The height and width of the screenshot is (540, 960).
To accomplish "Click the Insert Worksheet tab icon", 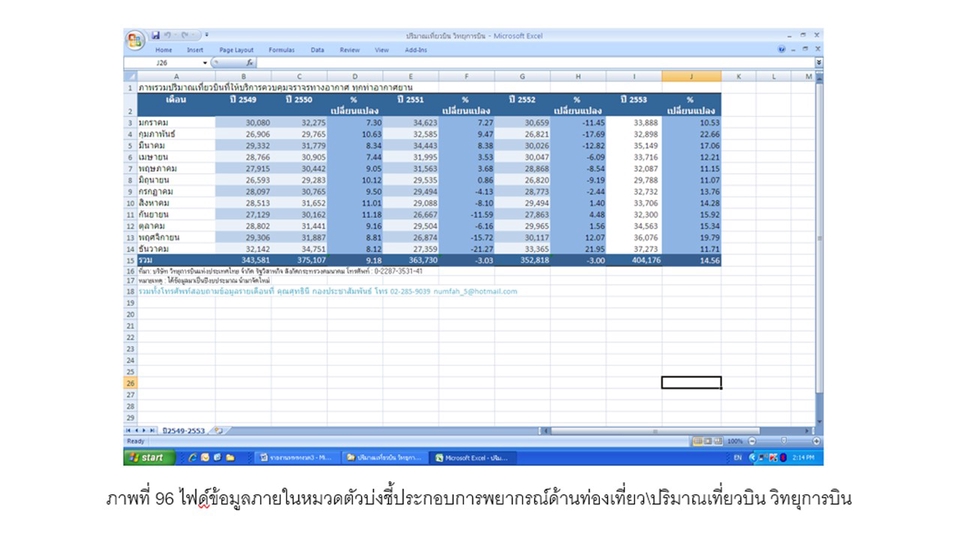I will [x=219, y=430].
